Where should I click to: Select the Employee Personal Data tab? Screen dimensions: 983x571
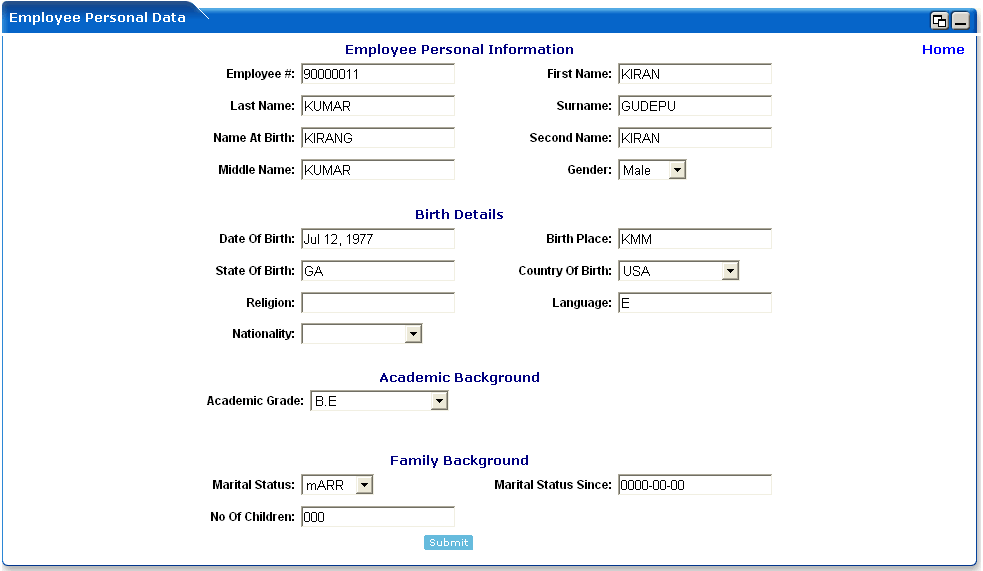97,18
